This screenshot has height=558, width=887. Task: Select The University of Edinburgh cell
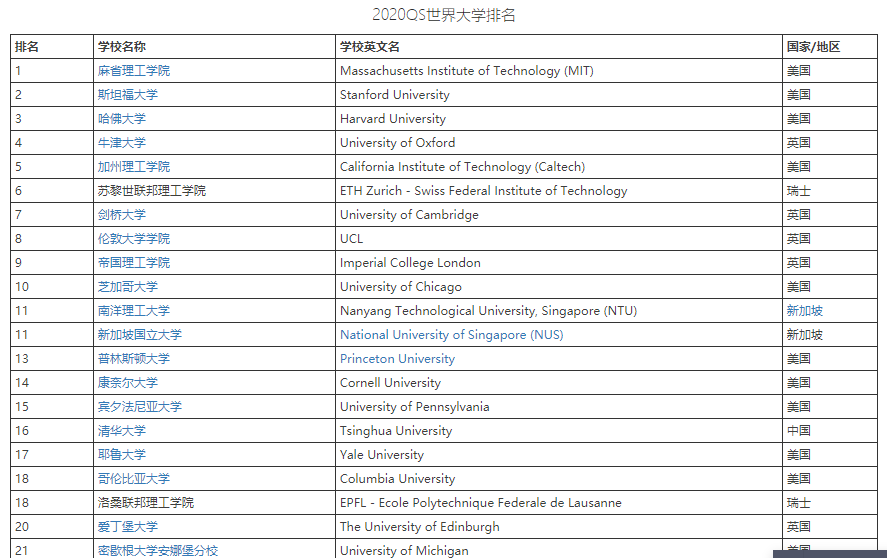click(x=559, y=527)
